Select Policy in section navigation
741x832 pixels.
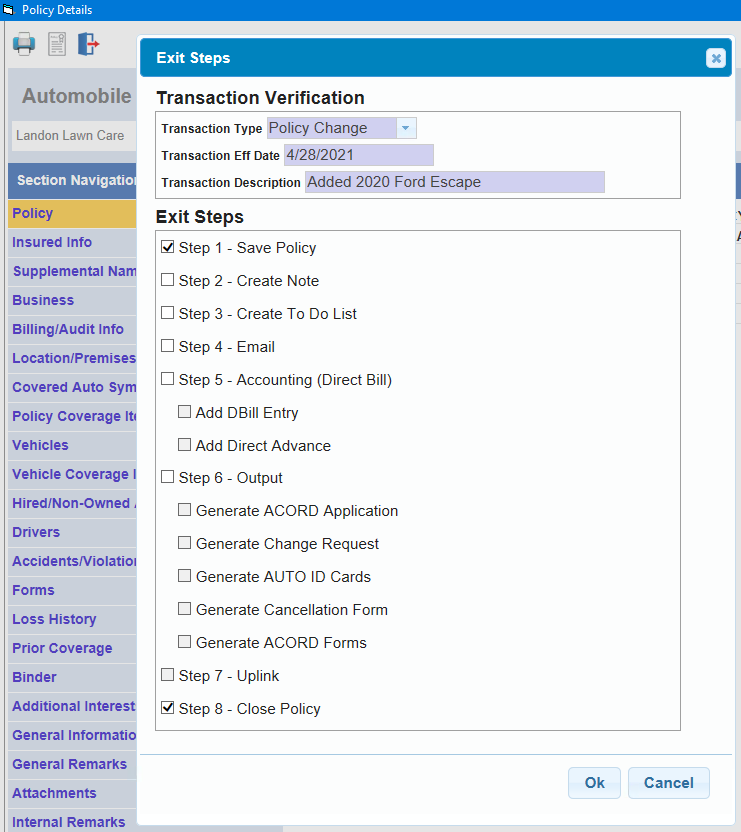click(x=72, y=213)
